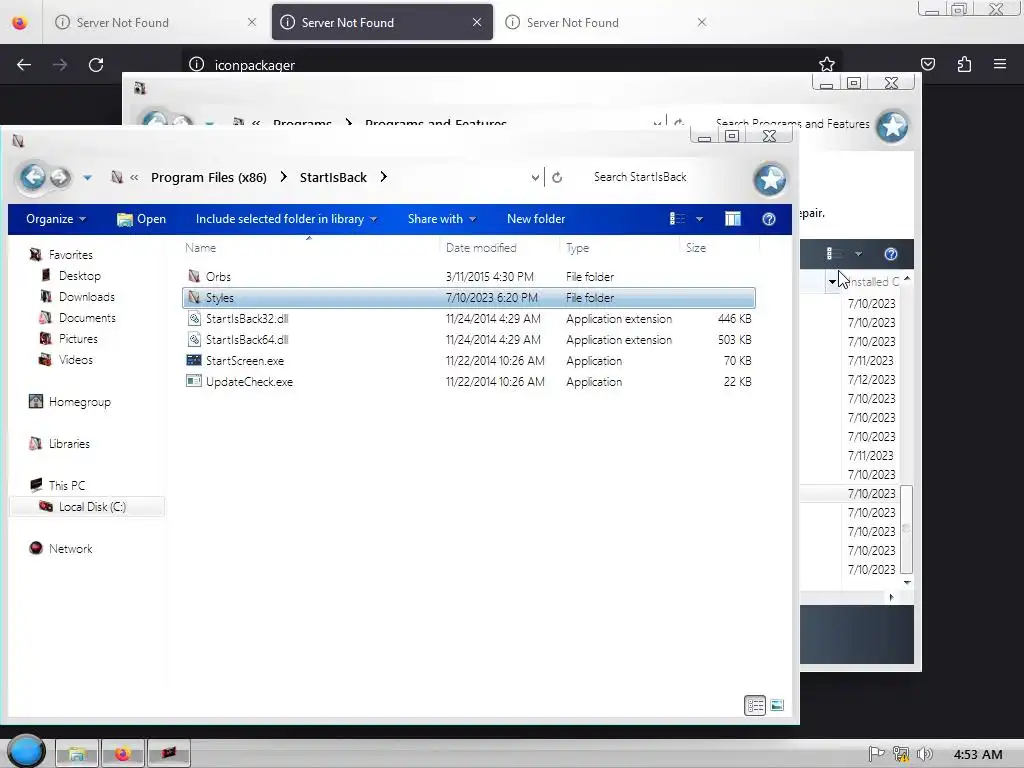The height and width of the screenshot is (768, 1024).
Task: Open Firefox extensions icon
Action: [965, 64]
